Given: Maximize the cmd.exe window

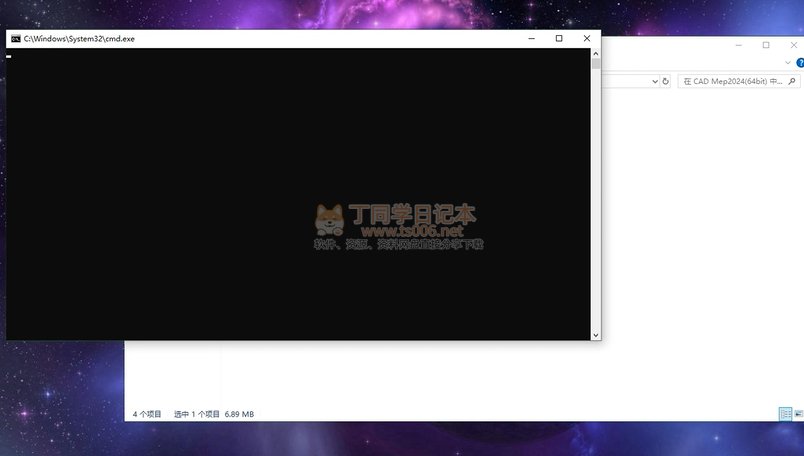Looking at the screenshot, I should [559, 38].
